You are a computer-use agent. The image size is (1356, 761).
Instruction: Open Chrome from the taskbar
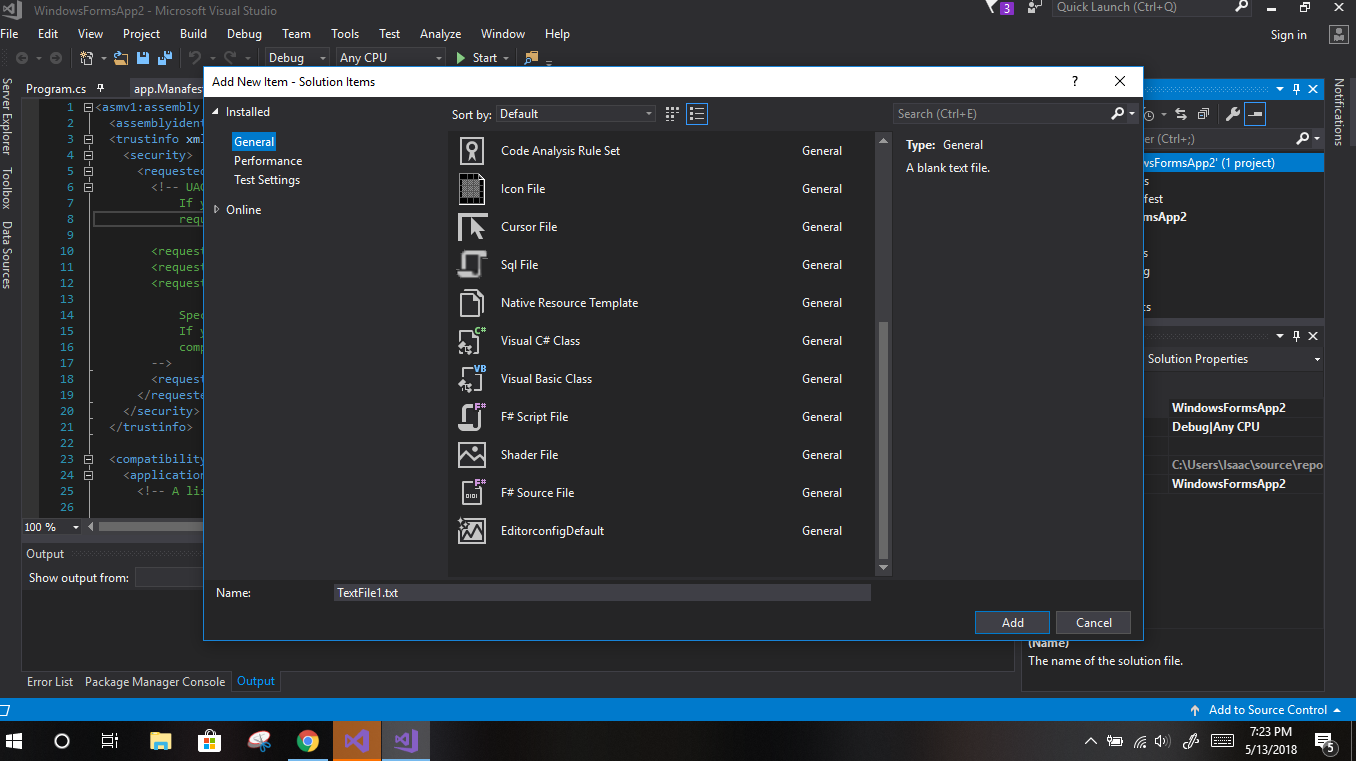point(308,741)
